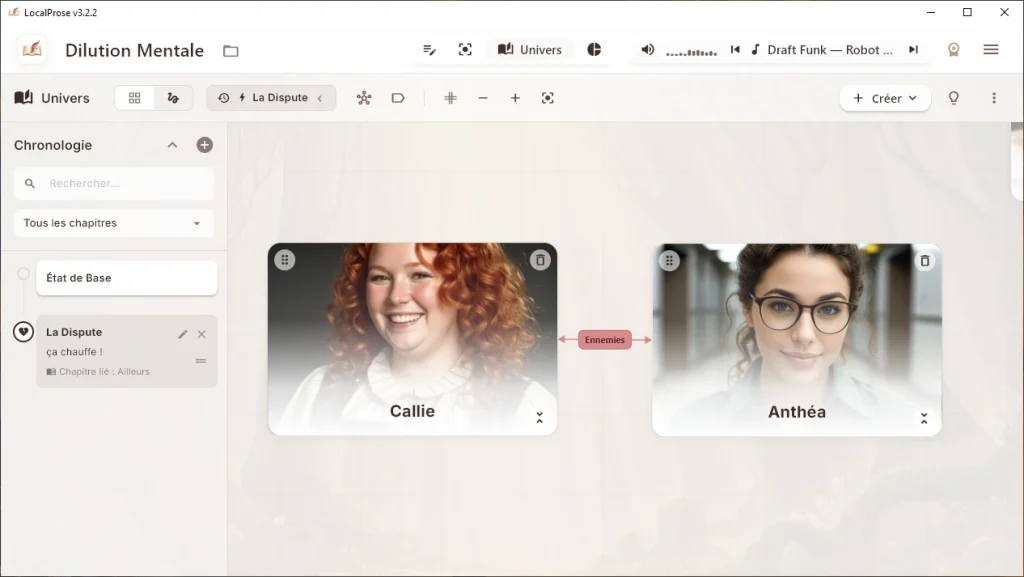Click the lightbulb hints icon
This screenshot has height=577, width=1024.
953,98
